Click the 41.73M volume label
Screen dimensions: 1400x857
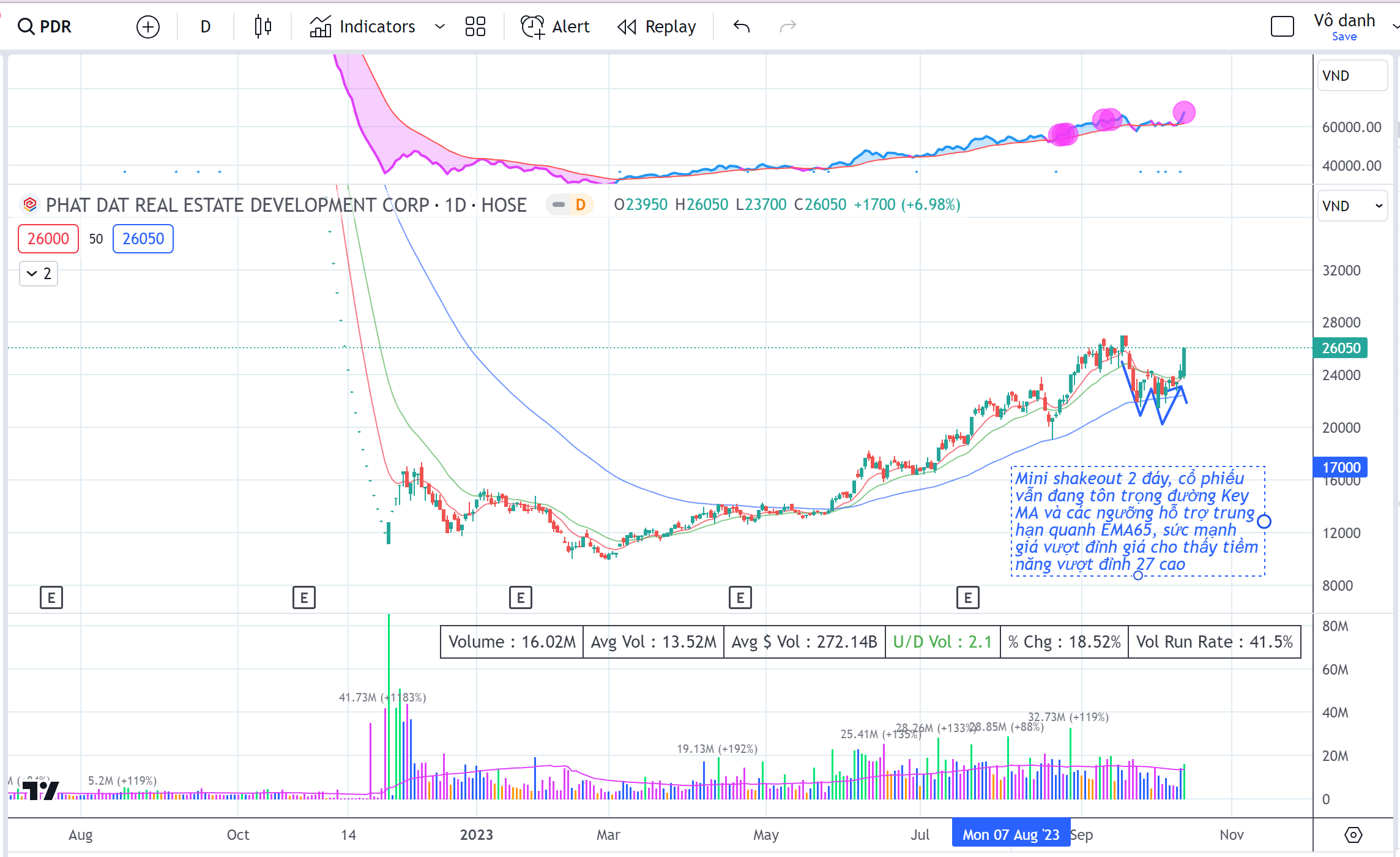point(382,697)
